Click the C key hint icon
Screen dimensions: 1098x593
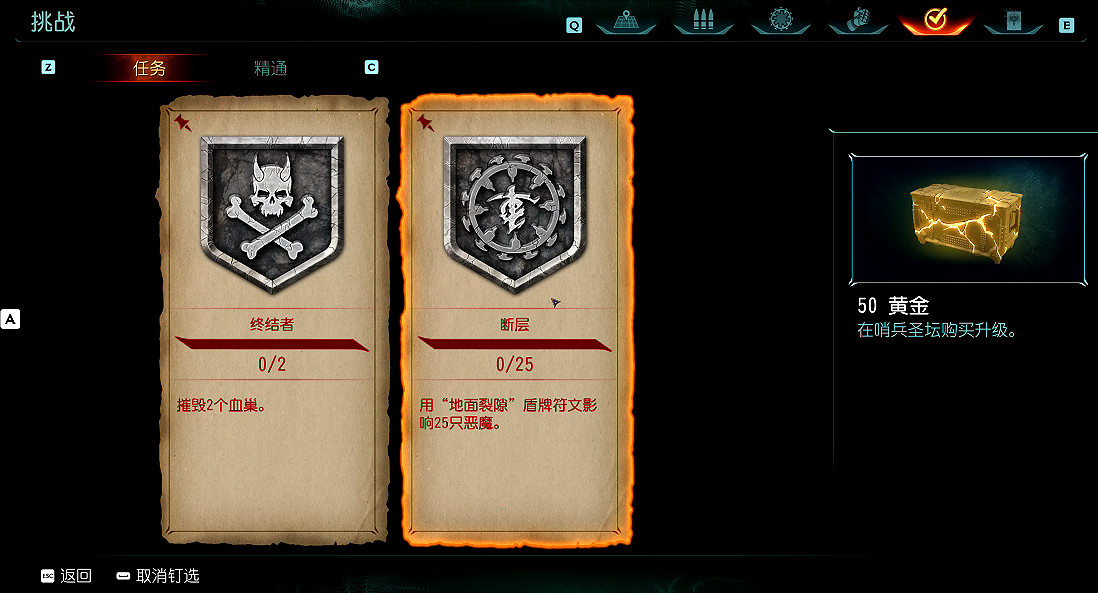[371, 67]
